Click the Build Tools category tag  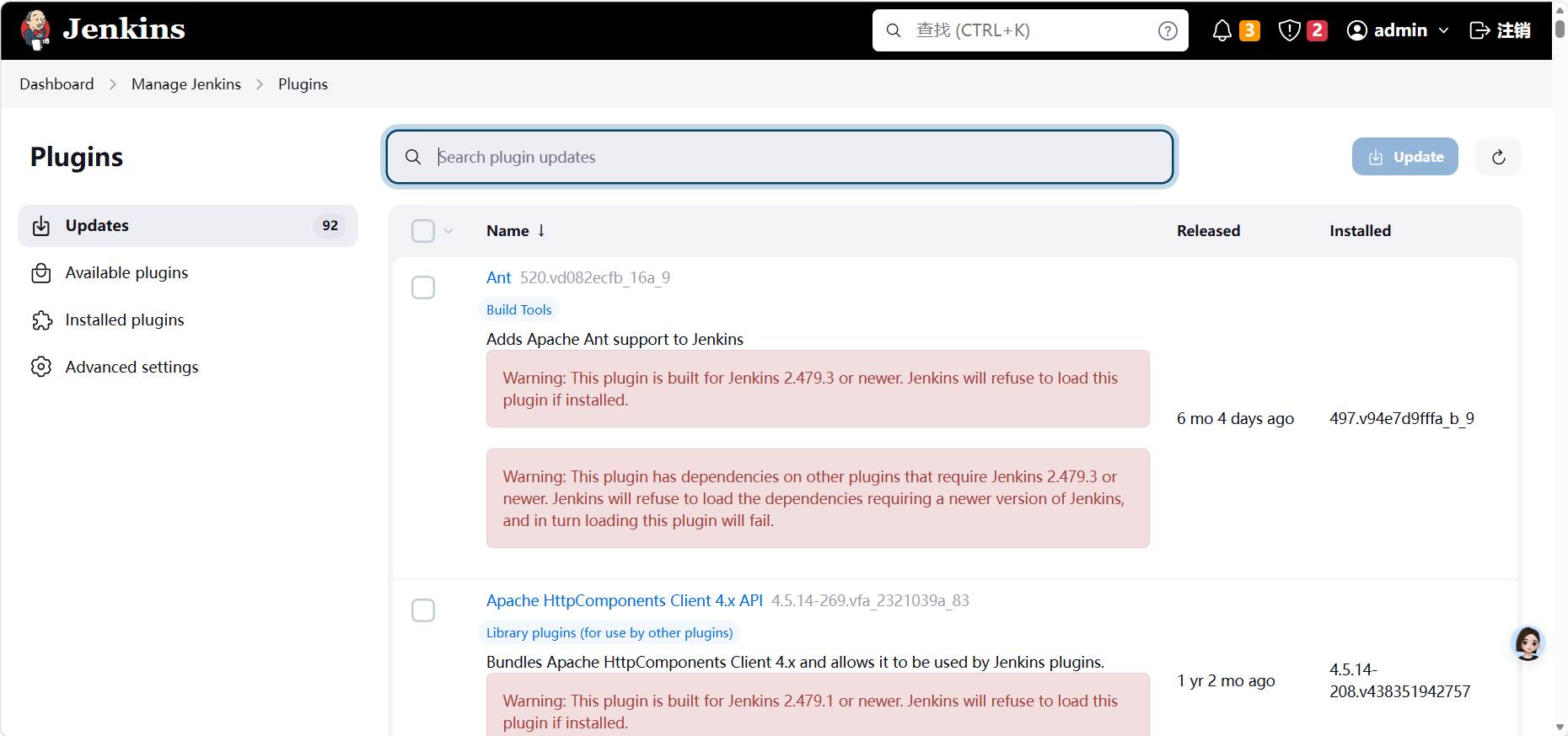pyautogui.click(x=518, y=309)
